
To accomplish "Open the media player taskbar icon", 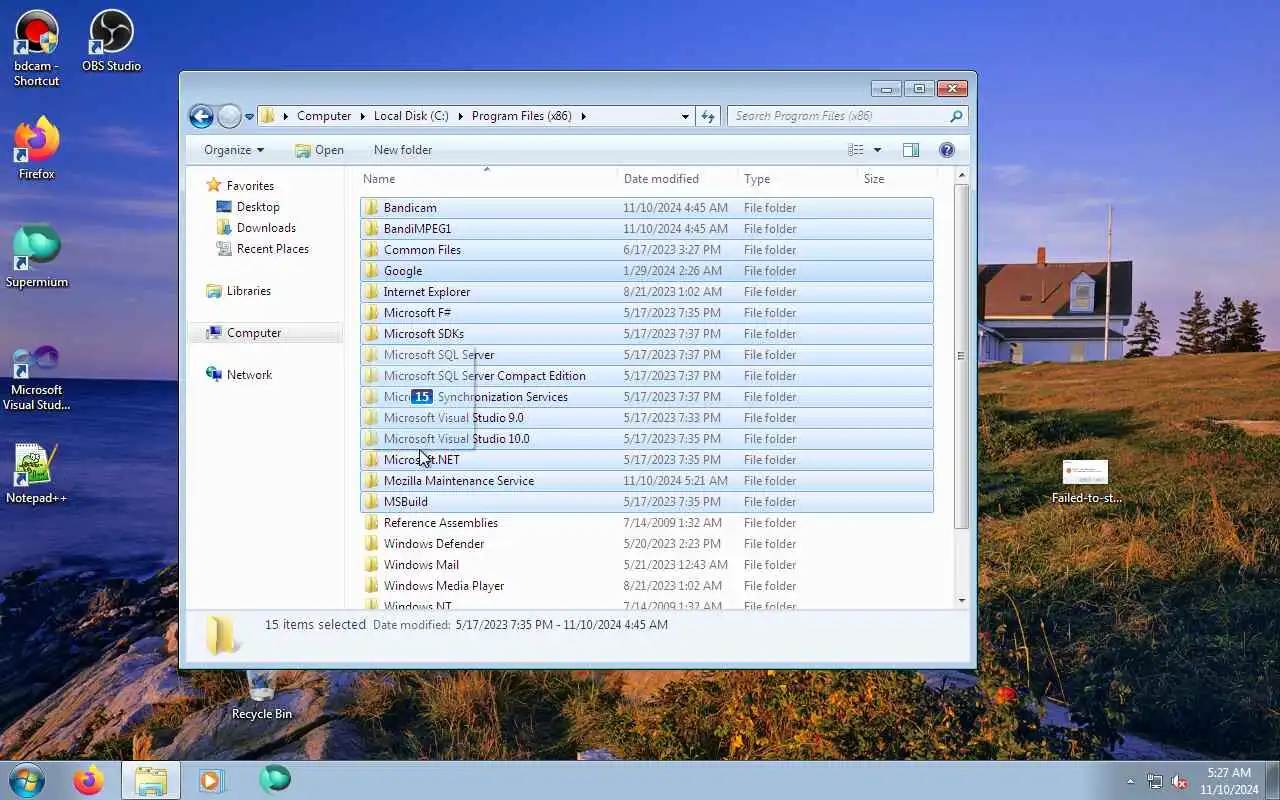I will click(x=211, y=780).
